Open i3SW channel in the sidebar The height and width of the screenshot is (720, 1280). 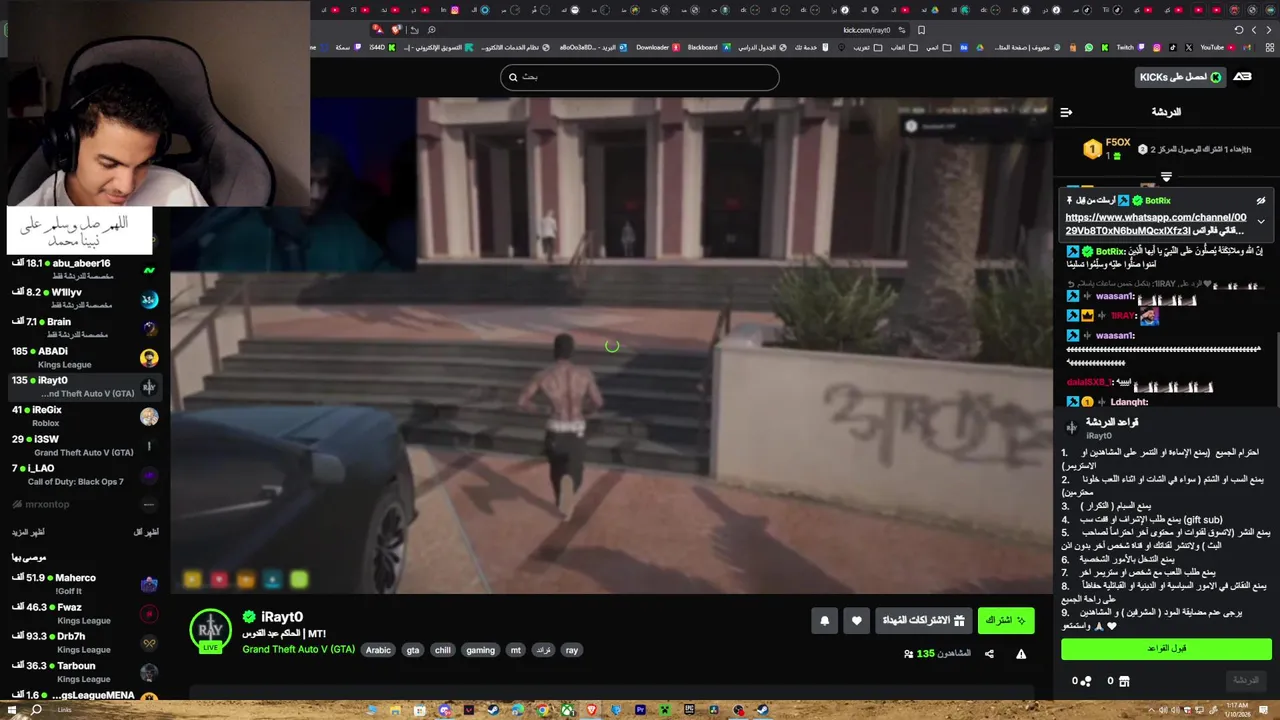(x=85, y=445)
